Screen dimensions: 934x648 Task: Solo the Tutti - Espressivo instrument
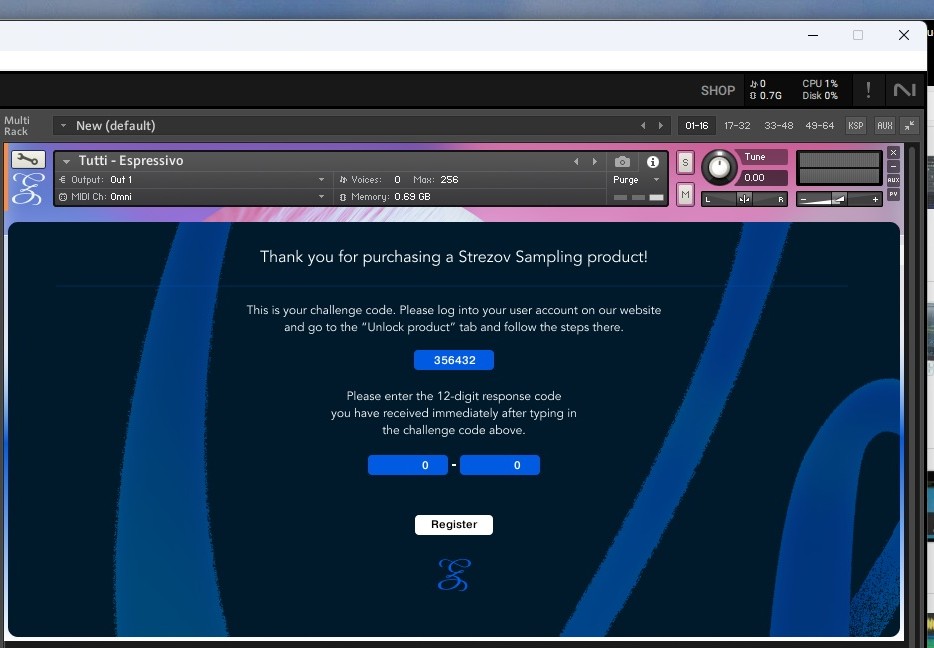coord(685,163)
